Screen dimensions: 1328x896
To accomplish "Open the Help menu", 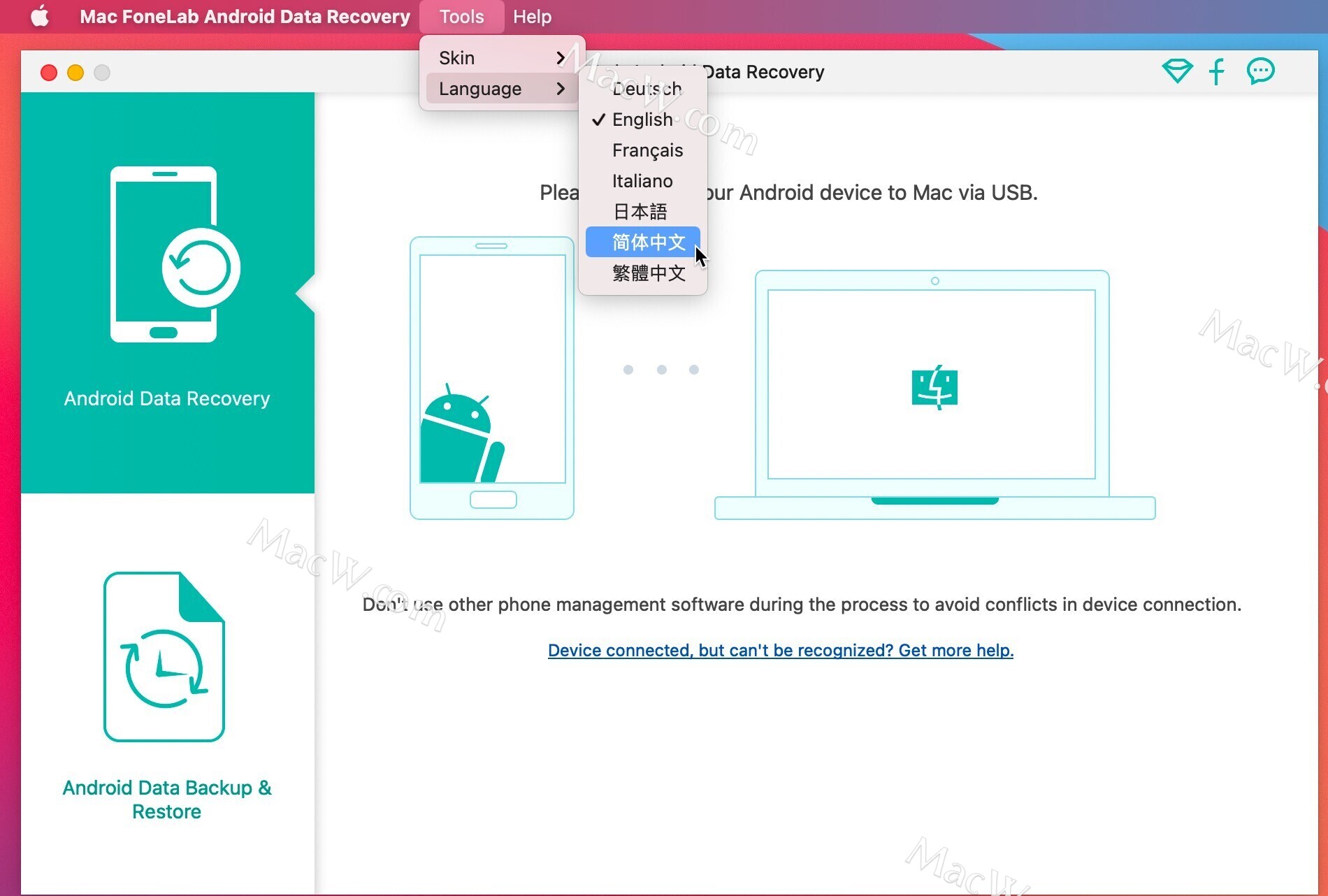I will coord(532,16).
